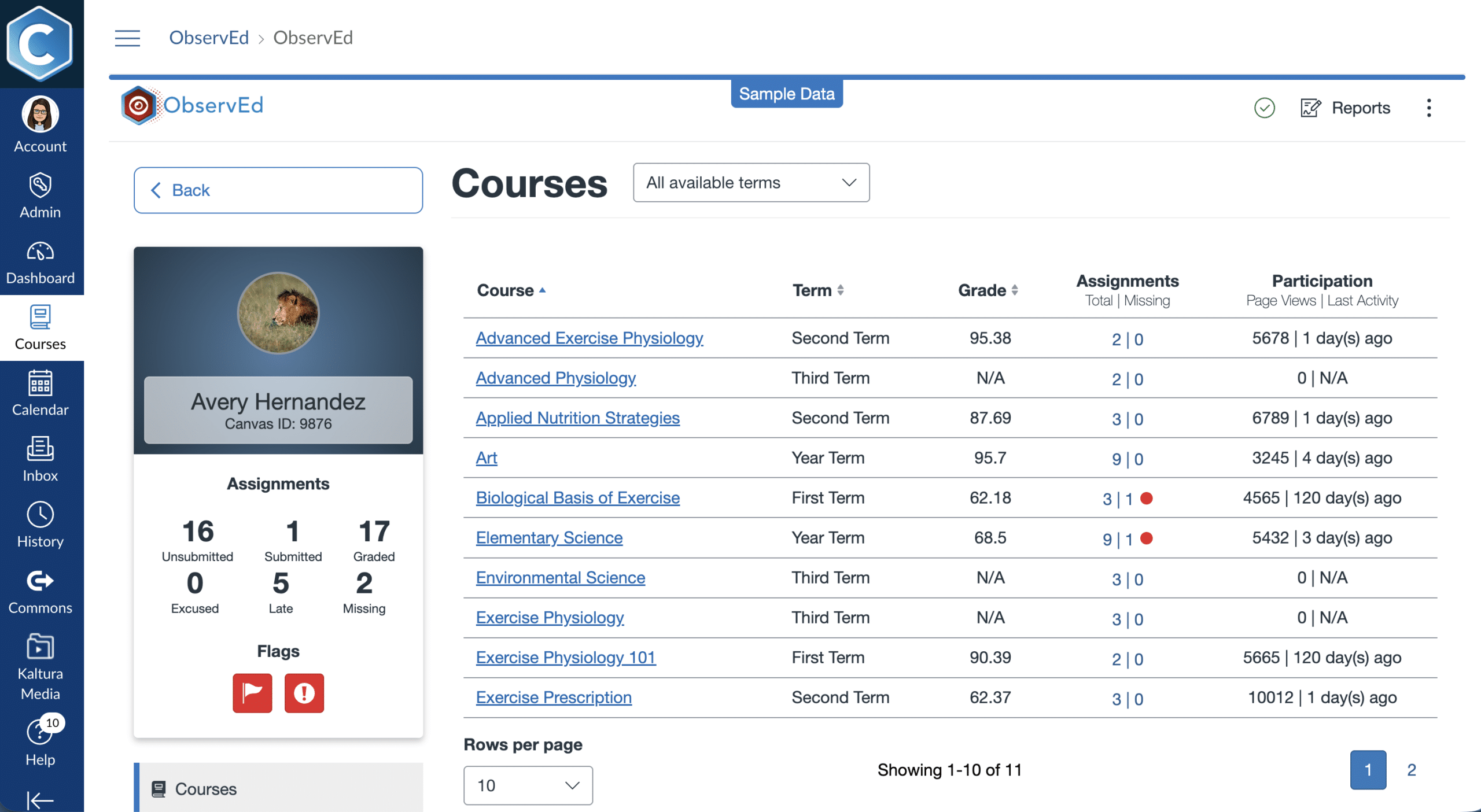Open the Rows per page dropdown
Image resolution: width=1481 pixels, height=812 pixels.
[528, 785]
